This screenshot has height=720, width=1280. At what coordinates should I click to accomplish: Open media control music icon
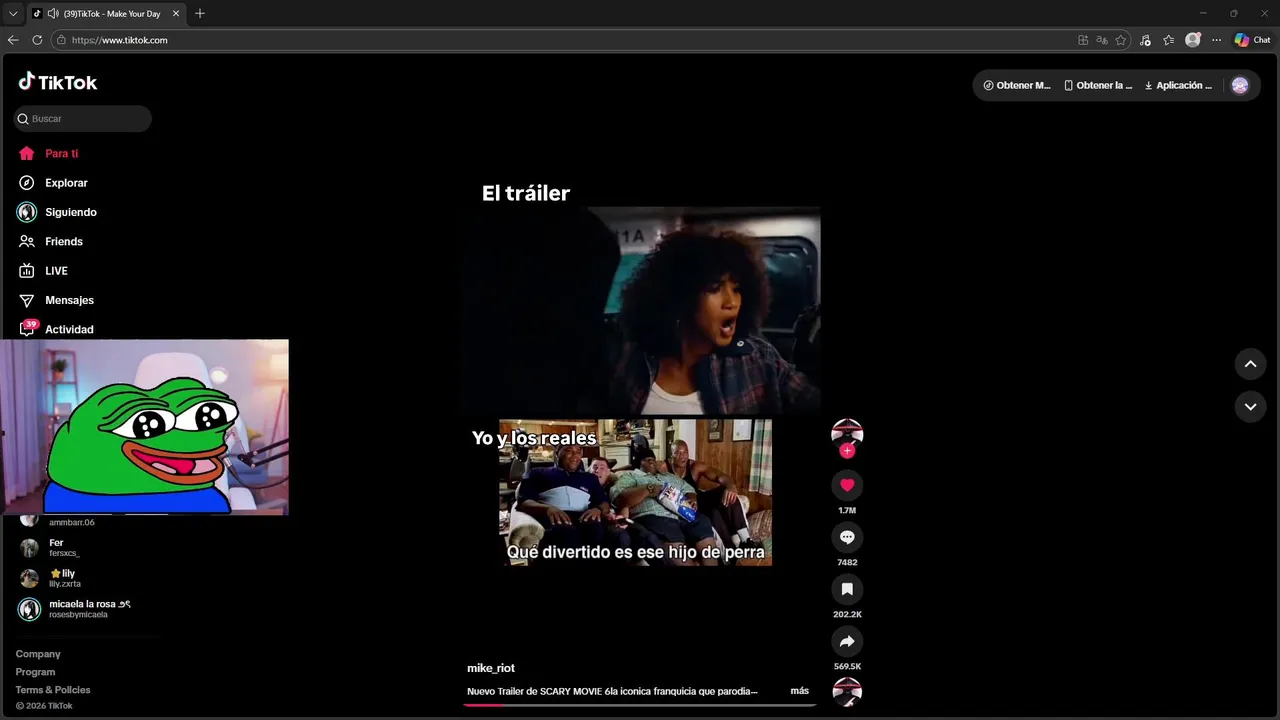point(1145,40)
